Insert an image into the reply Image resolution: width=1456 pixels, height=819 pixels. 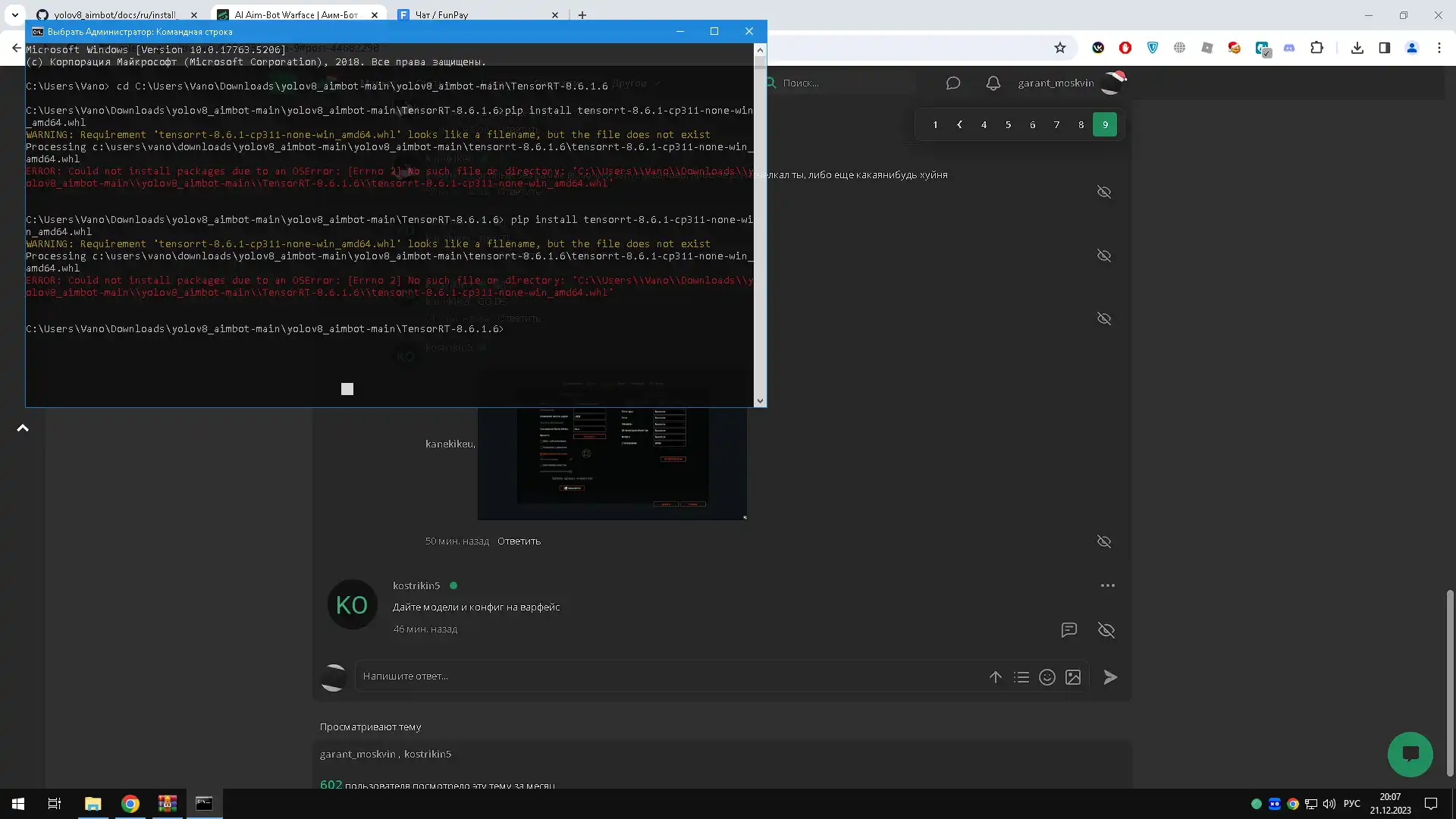1073,677
